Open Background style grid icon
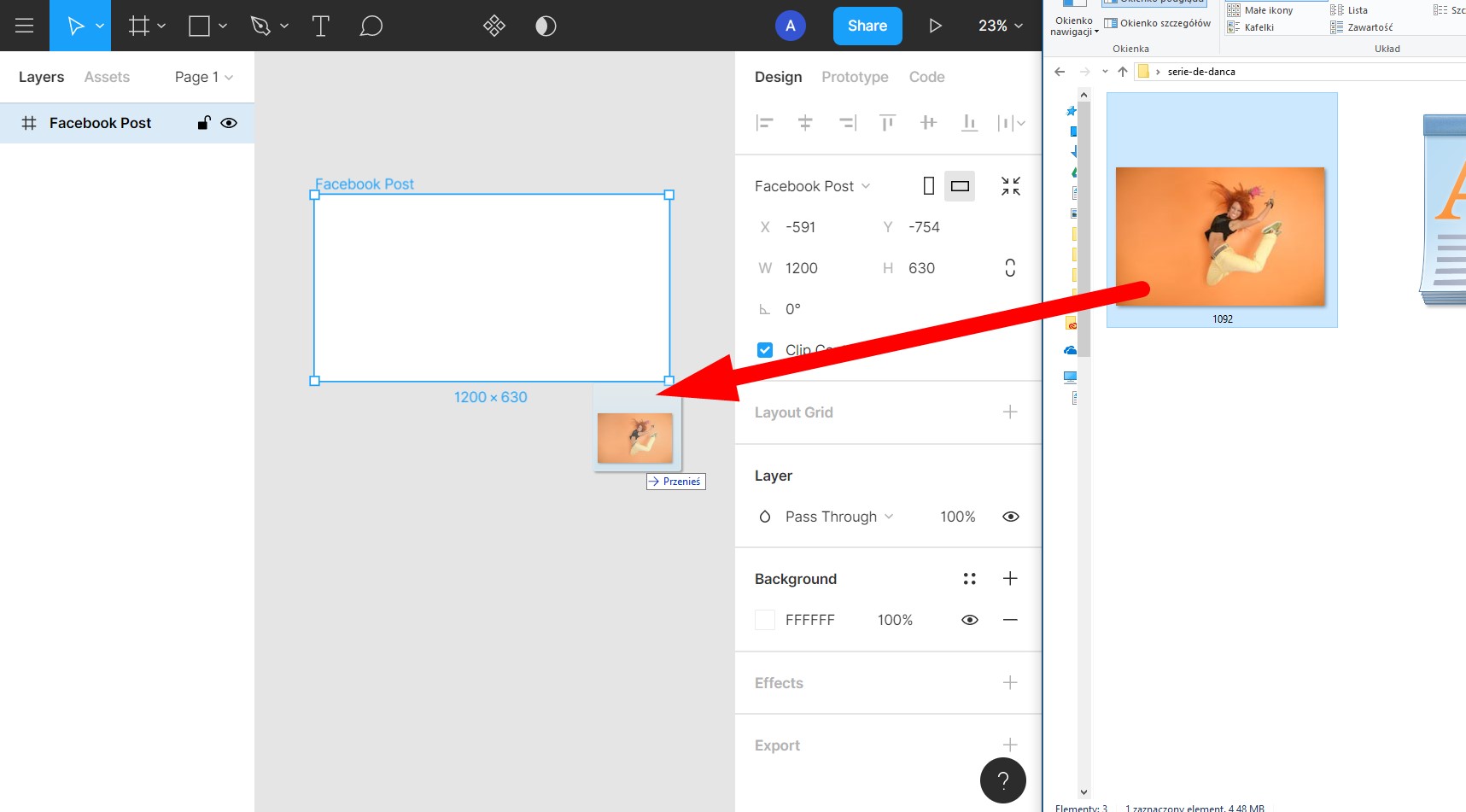The width and height of the screenshot is (1466, 812). coord(969,579)
